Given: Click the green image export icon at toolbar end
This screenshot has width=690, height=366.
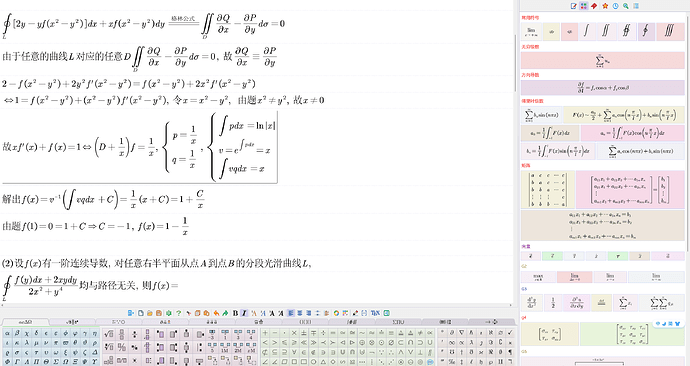Looking at the screenshot, I should point(386,313).
